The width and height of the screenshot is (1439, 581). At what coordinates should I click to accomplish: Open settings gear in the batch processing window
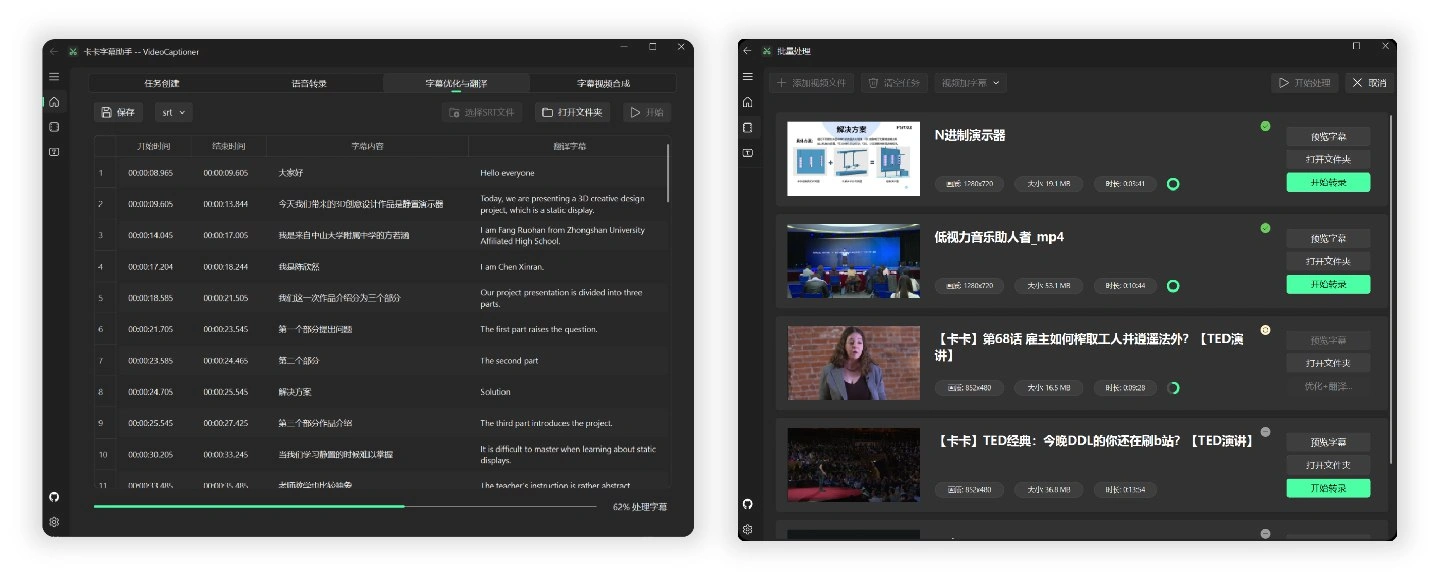[747, 529]
